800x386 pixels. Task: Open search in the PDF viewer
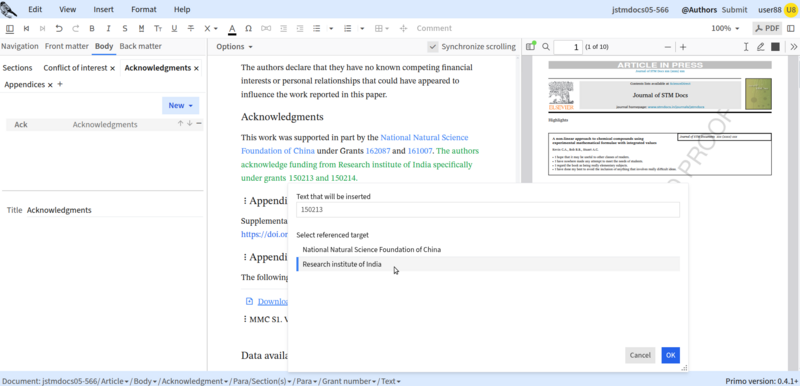click(x=546, y=47)
